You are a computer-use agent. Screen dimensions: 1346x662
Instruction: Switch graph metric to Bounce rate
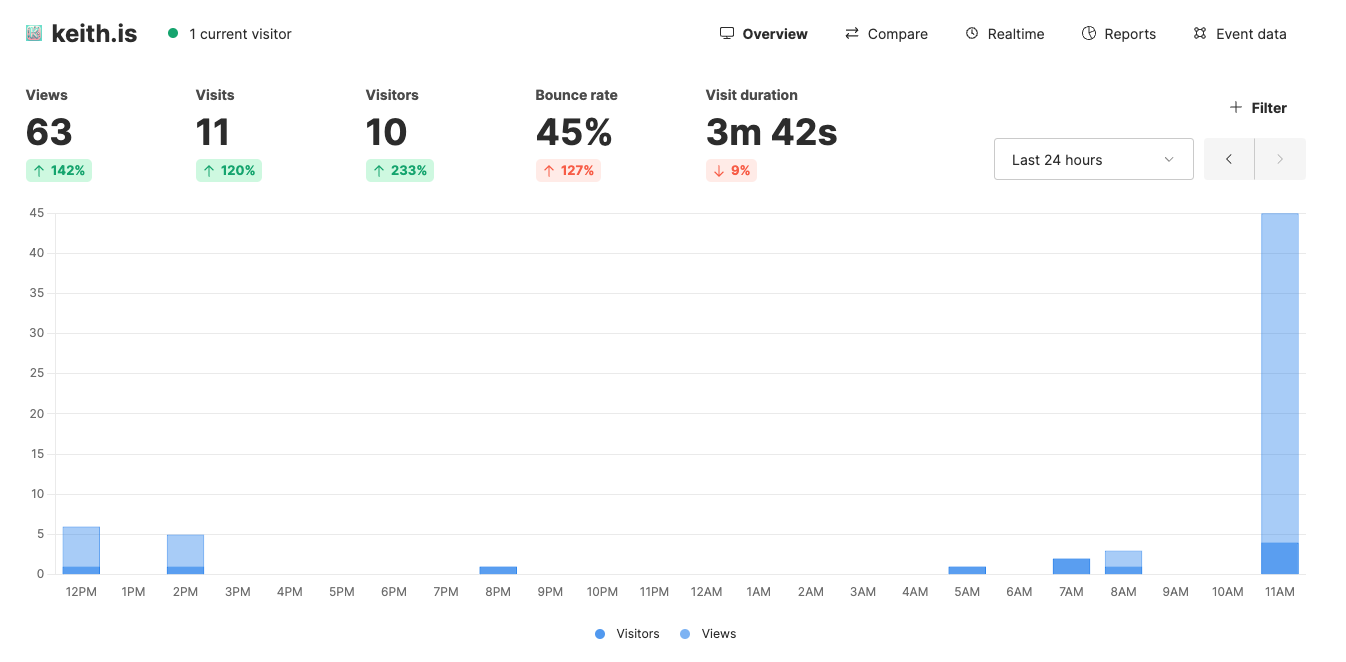(576, 130)
